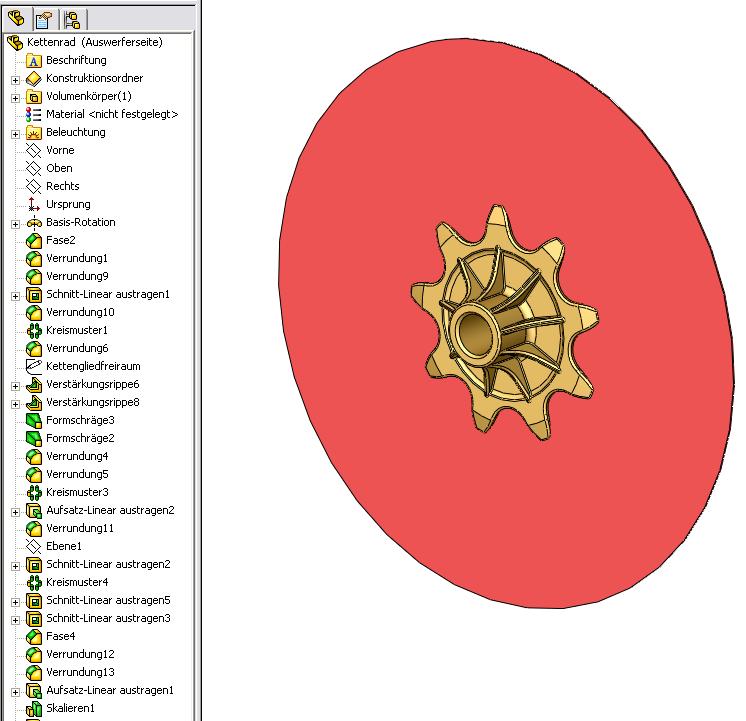Screen dimensions: 746x721
Task: Click the Konstruktionsordner folder icon
Action: point(33,79)
